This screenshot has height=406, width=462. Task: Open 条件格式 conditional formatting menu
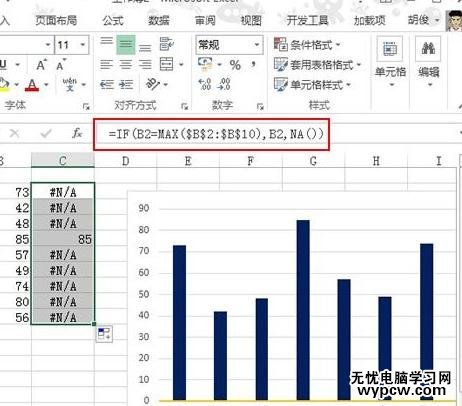click(307, 45)
